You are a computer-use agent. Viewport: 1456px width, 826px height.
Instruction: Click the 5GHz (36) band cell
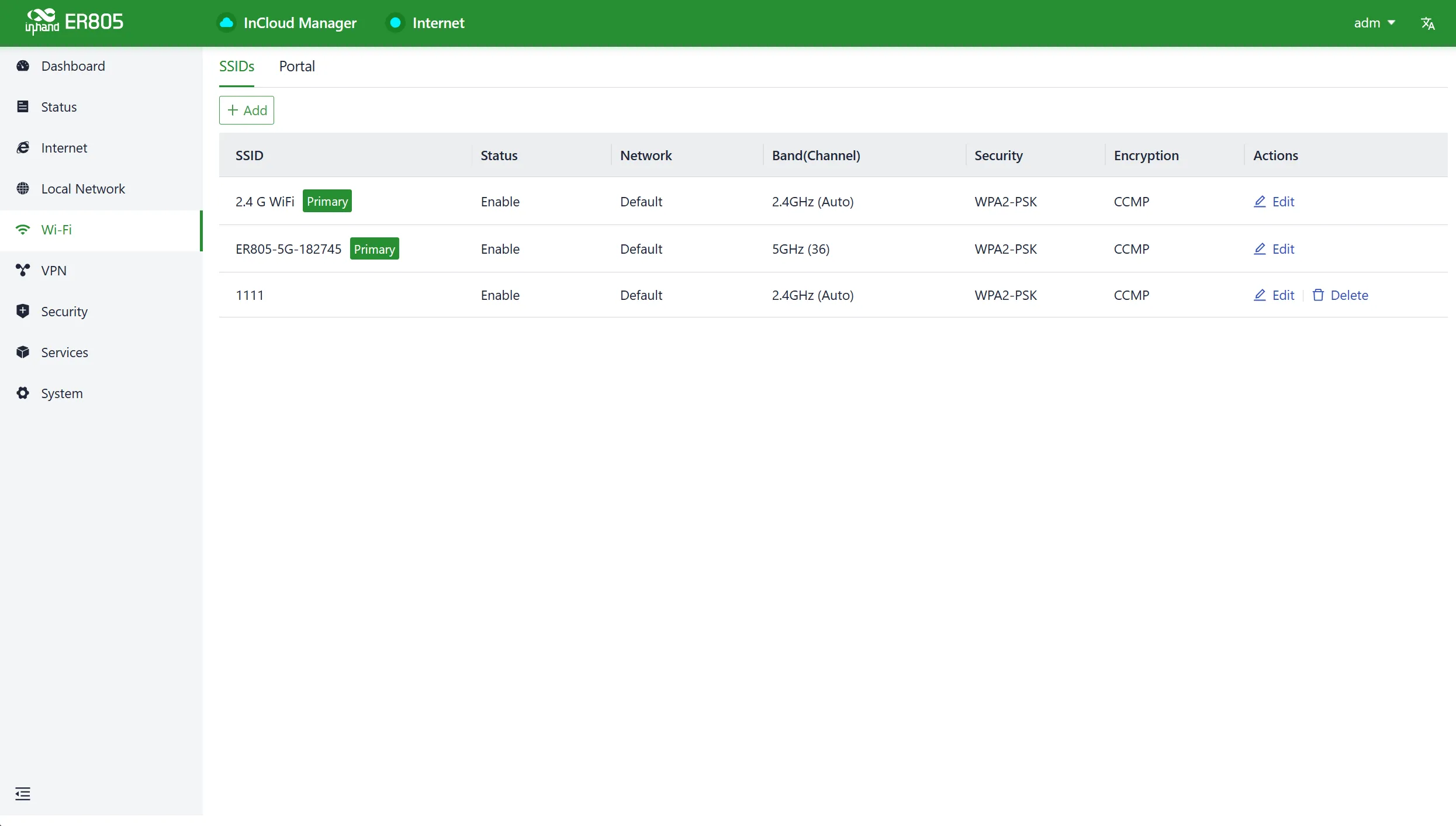(801, 248)
